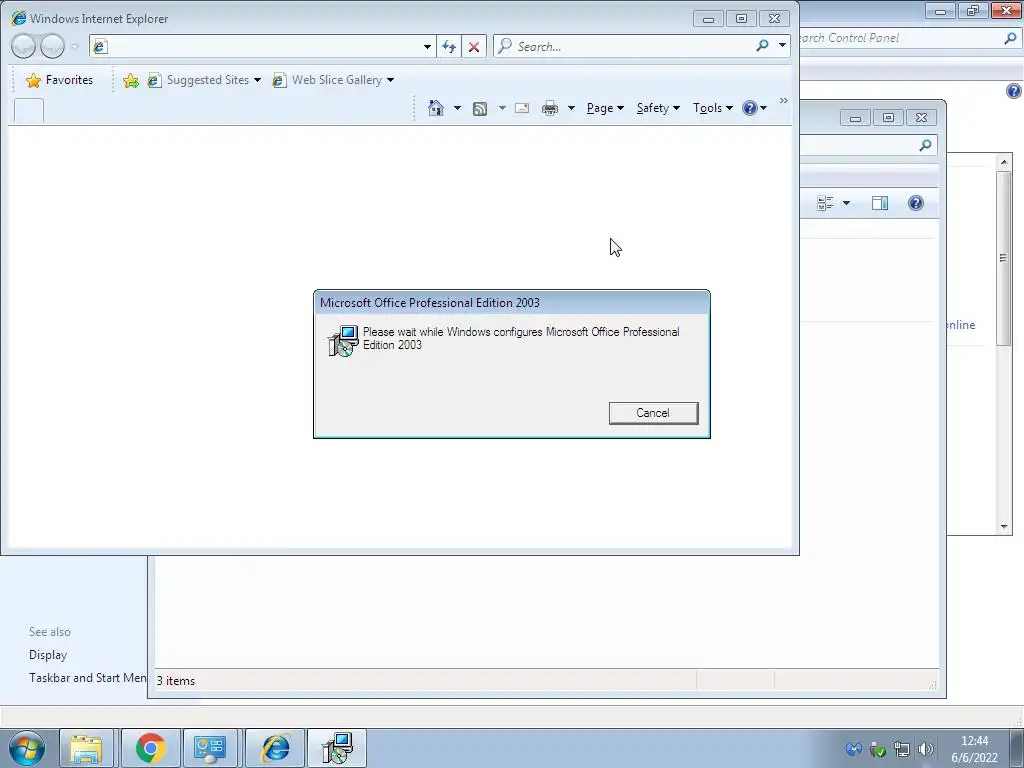The width and height of the screenshot is (1024, 768).
Task: Open Control Panel taskbar button
Action: [x=210, y=748]
